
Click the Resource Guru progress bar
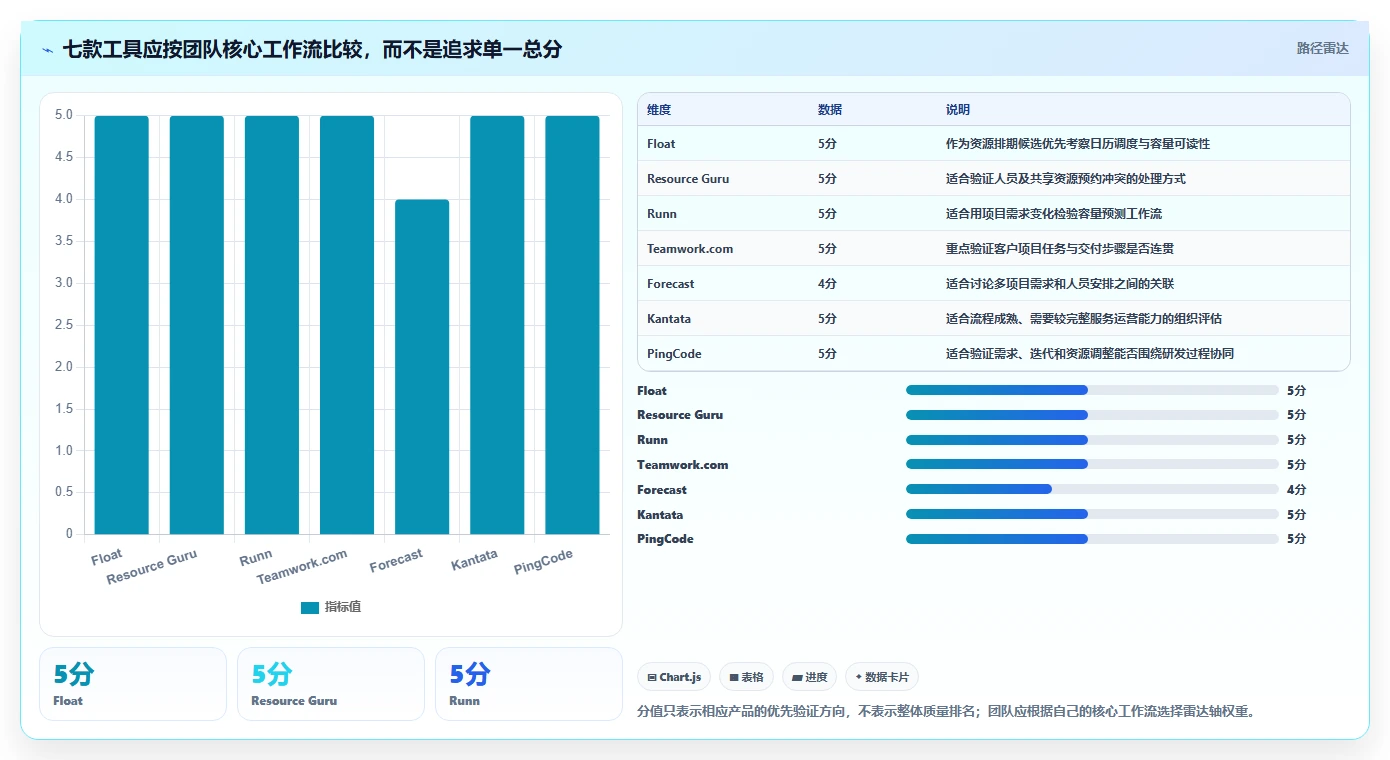(1092, 415)
